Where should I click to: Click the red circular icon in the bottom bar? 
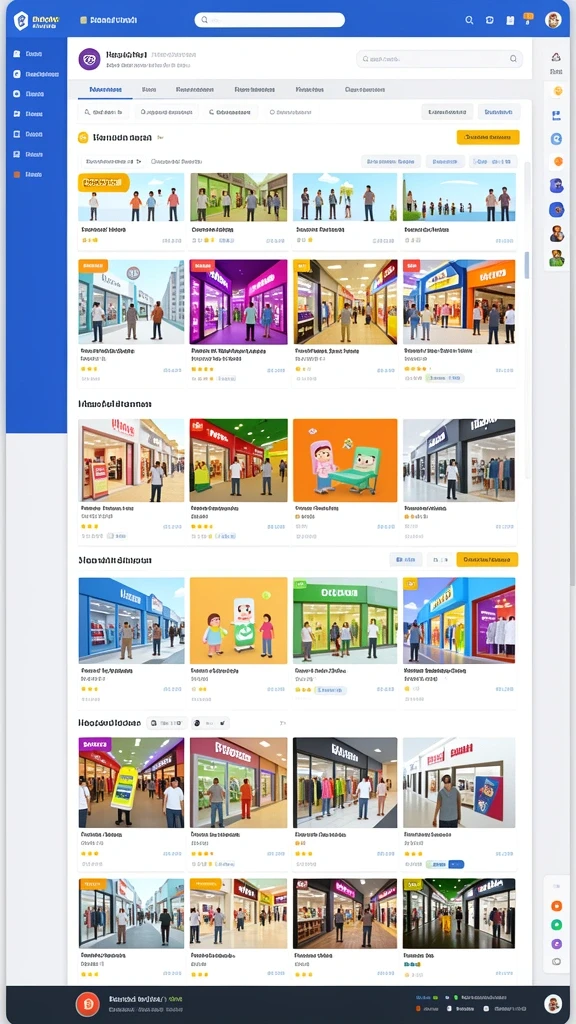88,1003
